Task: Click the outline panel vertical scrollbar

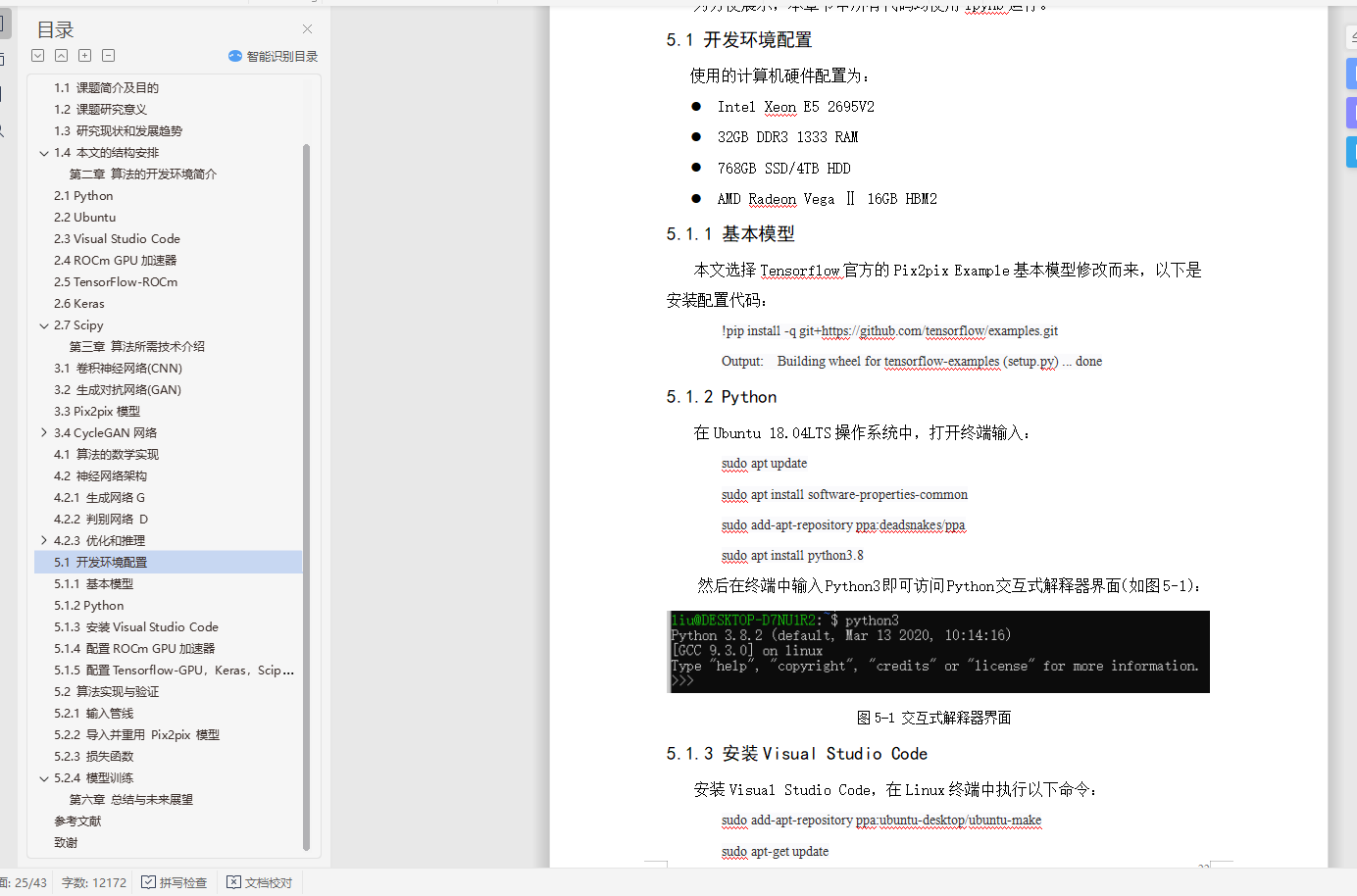Action: coord(306,497)
